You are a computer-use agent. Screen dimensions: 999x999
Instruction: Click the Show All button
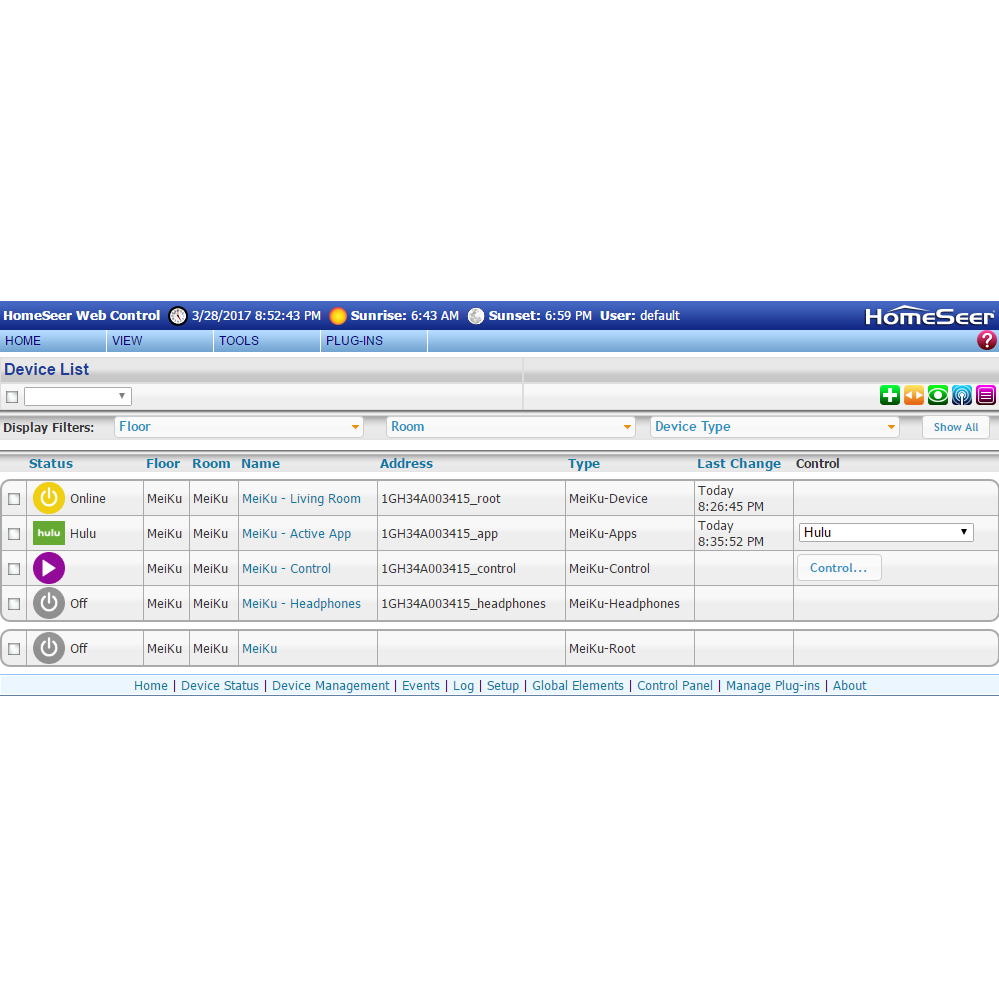pyautogui.click(x=955, y=427)
